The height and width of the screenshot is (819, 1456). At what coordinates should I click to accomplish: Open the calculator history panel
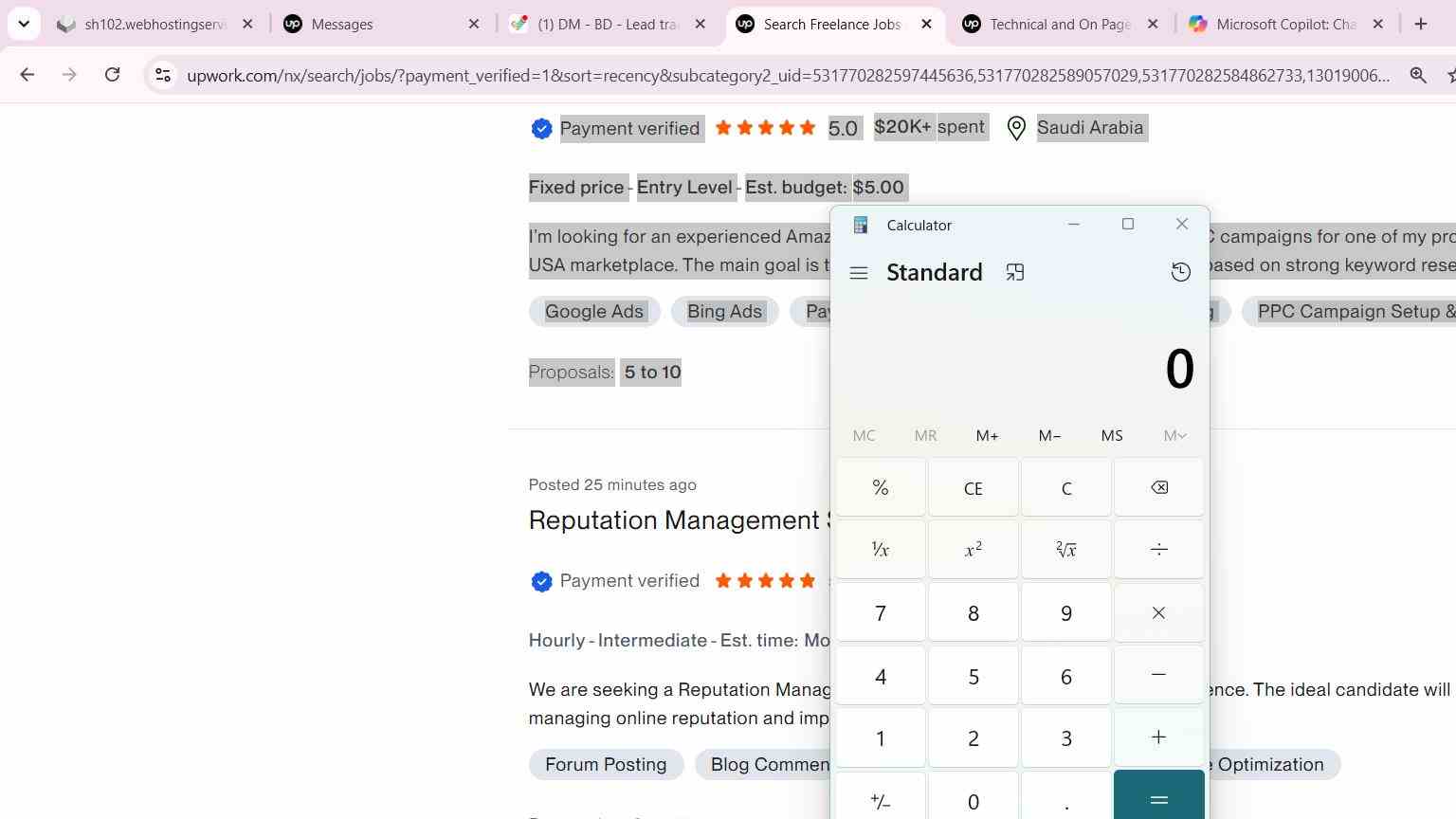1180,273
